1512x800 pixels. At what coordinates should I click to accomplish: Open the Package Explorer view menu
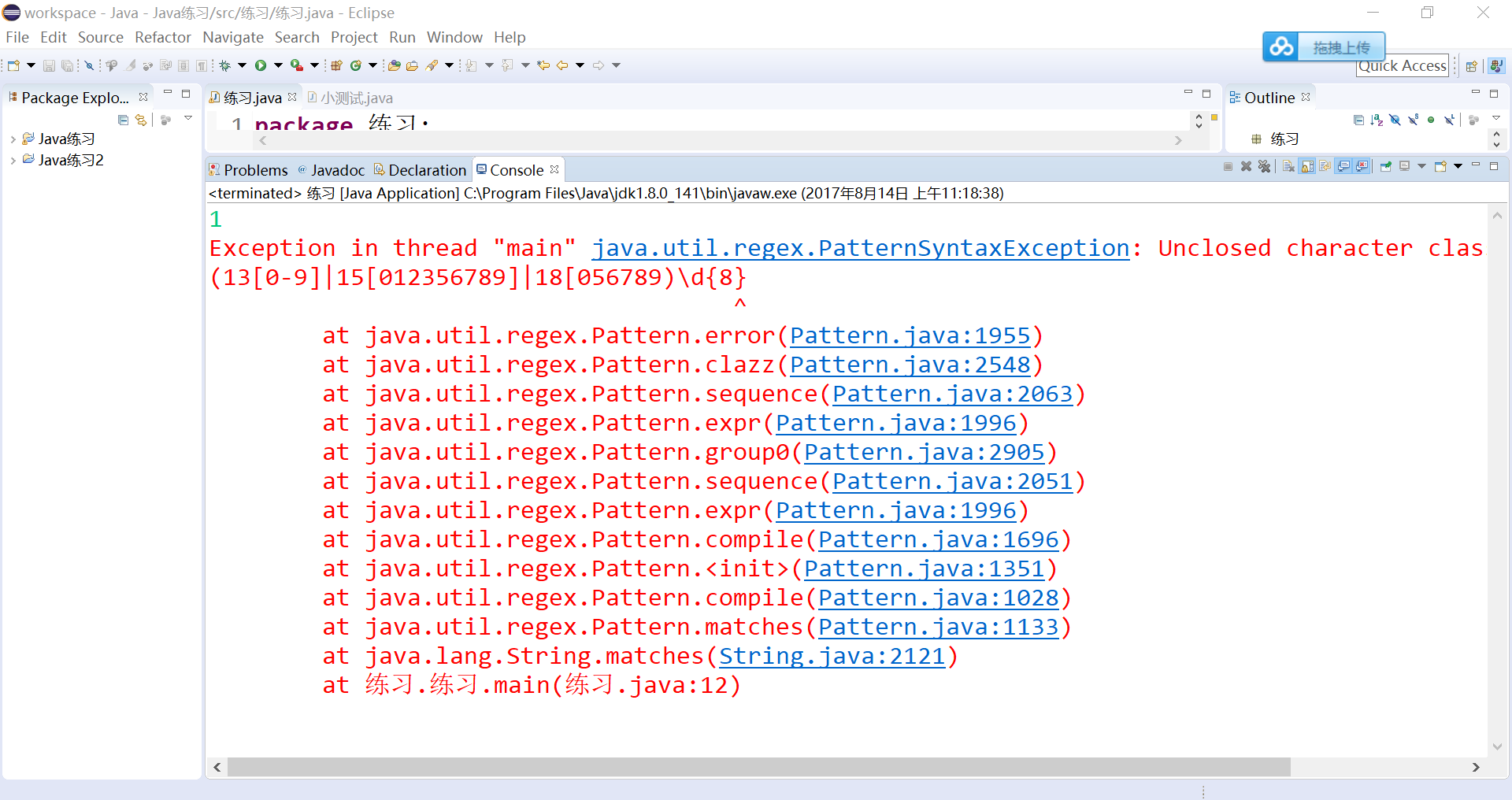click(x=188, y=118)
